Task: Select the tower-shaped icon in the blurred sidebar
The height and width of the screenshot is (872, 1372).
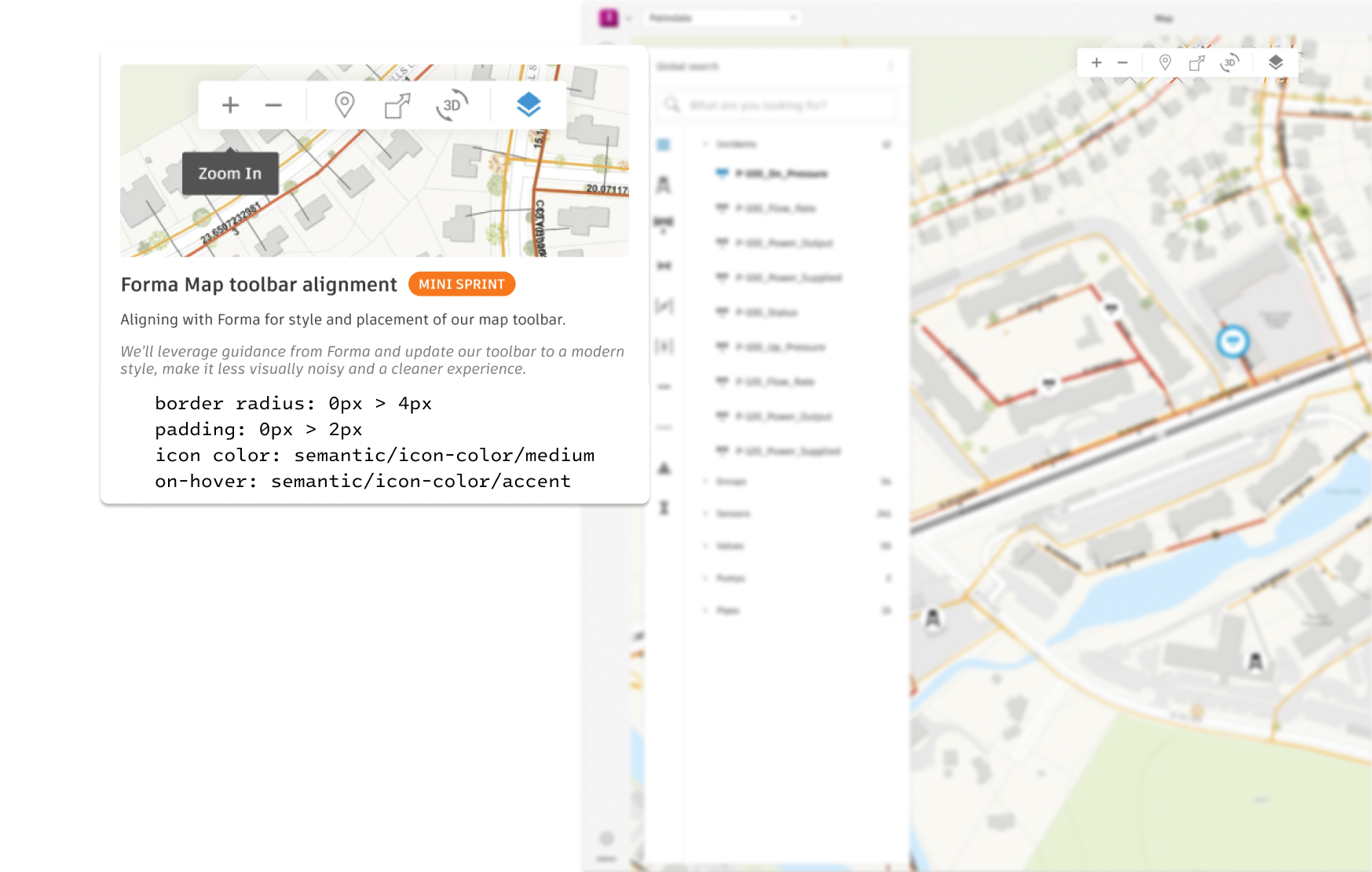Action: pos(664,185)
